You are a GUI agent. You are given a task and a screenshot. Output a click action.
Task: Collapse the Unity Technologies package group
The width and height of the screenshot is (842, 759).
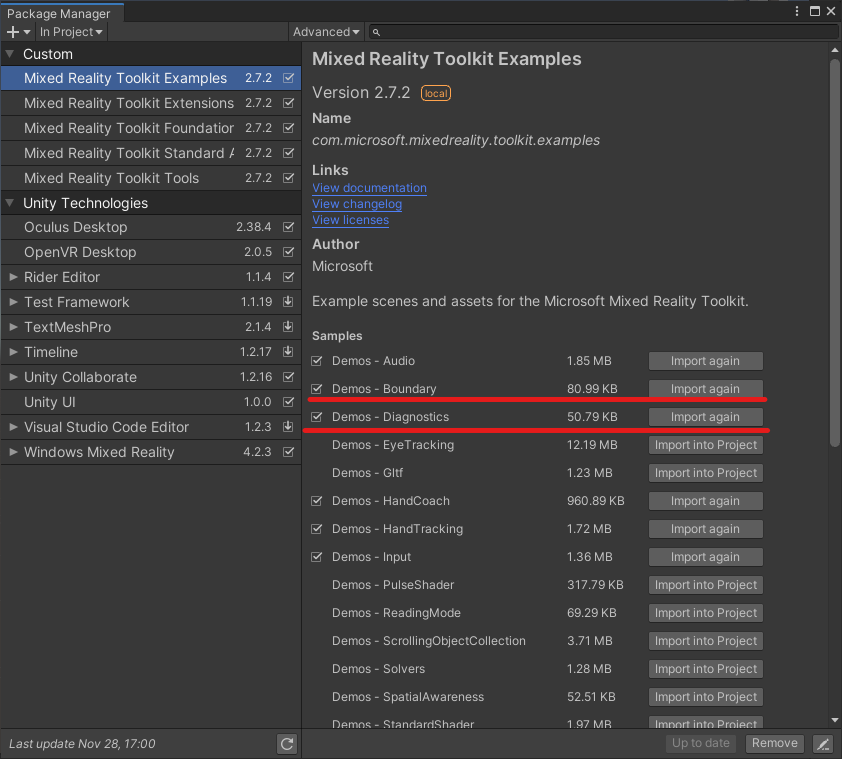pyautogui.click(x=9, y=203)
